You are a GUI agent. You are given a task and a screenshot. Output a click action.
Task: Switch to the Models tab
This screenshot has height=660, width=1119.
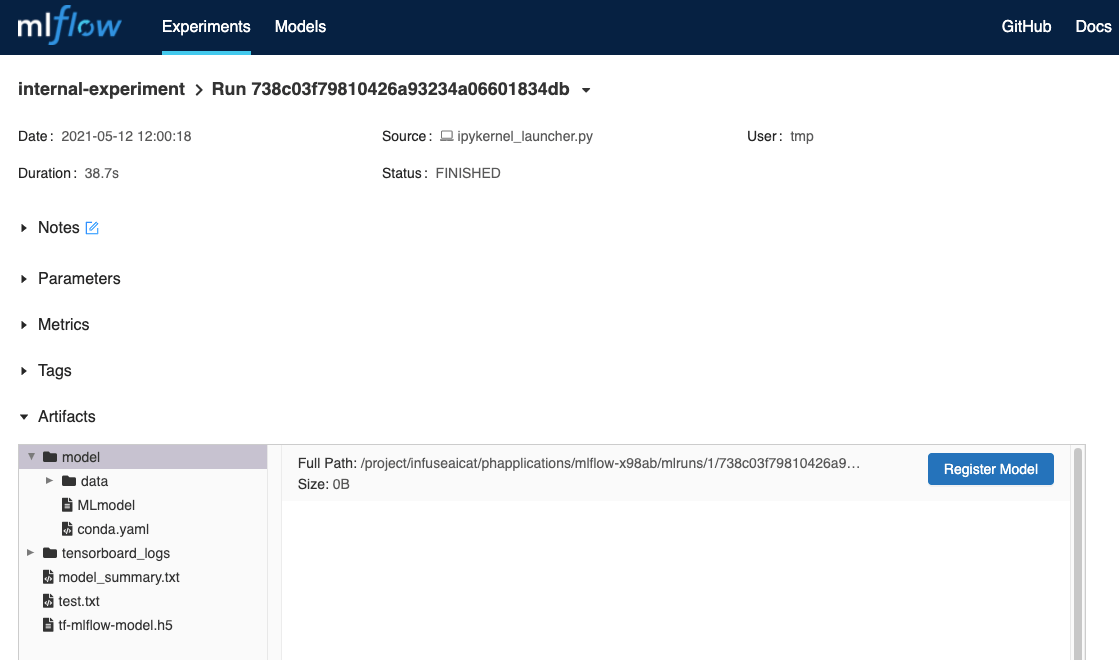300,26
